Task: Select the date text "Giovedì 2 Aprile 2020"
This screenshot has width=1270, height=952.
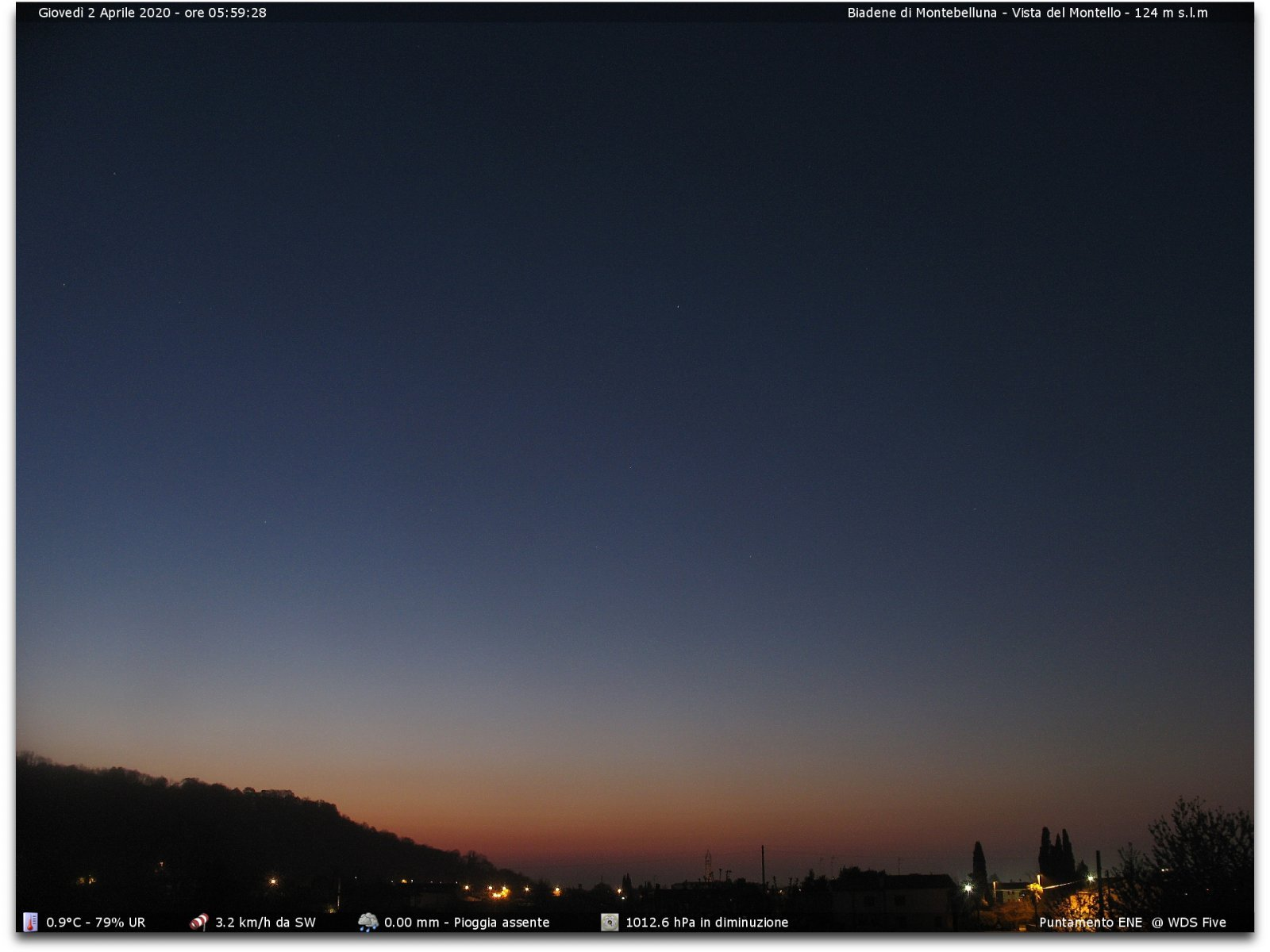Action: point(104,13)
